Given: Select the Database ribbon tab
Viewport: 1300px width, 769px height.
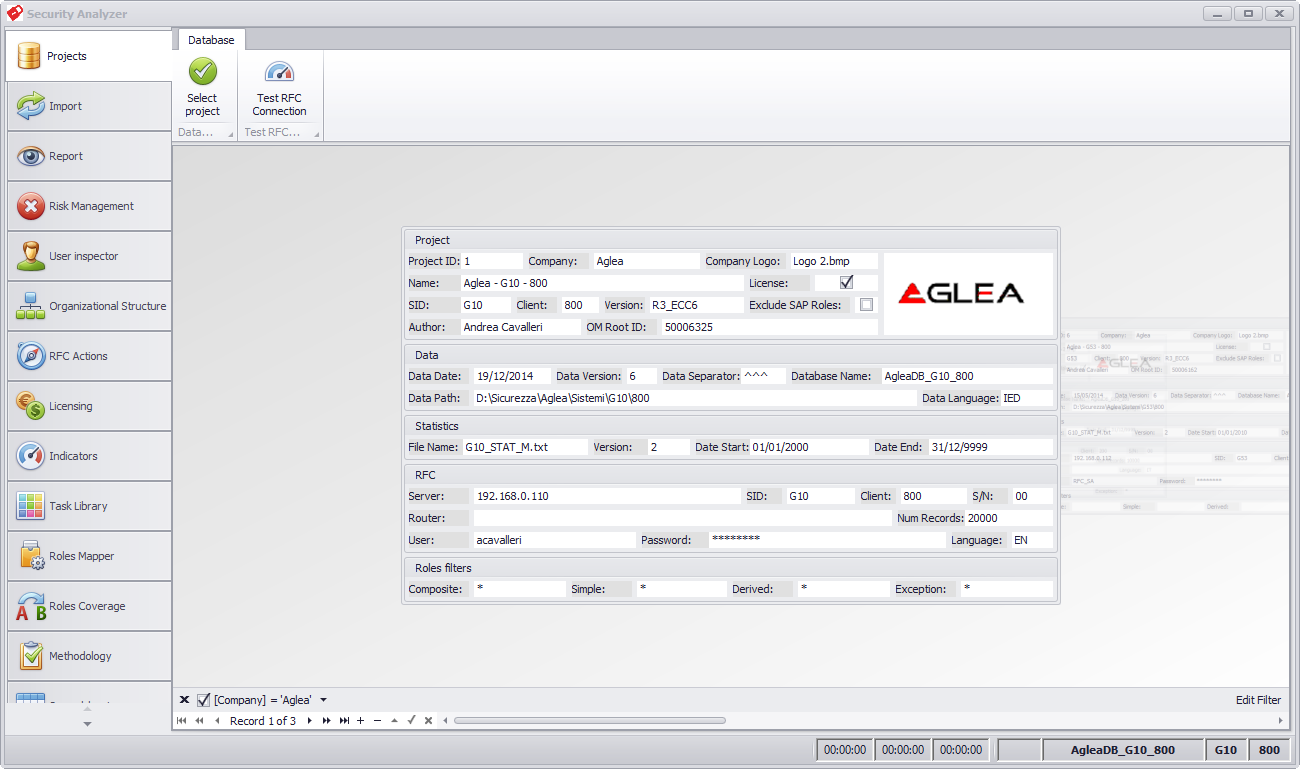Looking at the screenshot, I should [x=211, y=40].
